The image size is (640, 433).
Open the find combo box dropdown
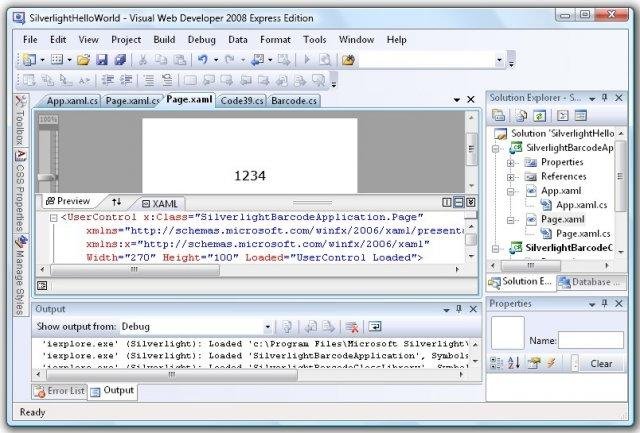[x=499, y=60]
